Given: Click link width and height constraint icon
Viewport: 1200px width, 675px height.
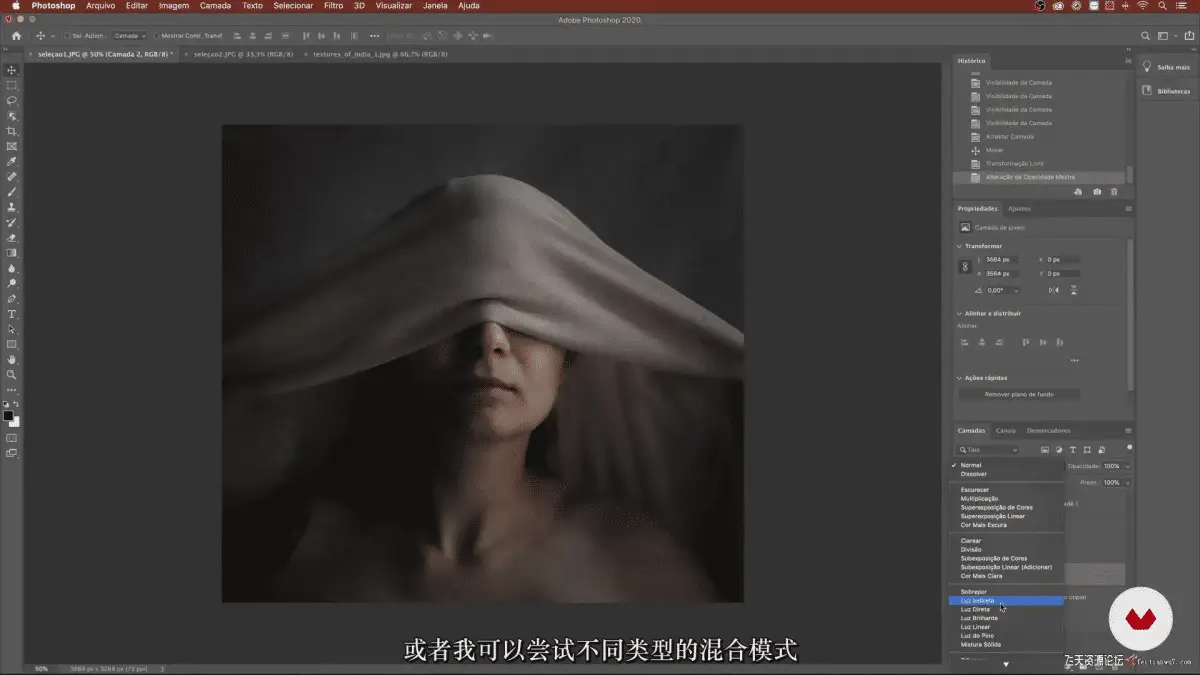Looking at the screenshot, I should [x=965, y=267].
